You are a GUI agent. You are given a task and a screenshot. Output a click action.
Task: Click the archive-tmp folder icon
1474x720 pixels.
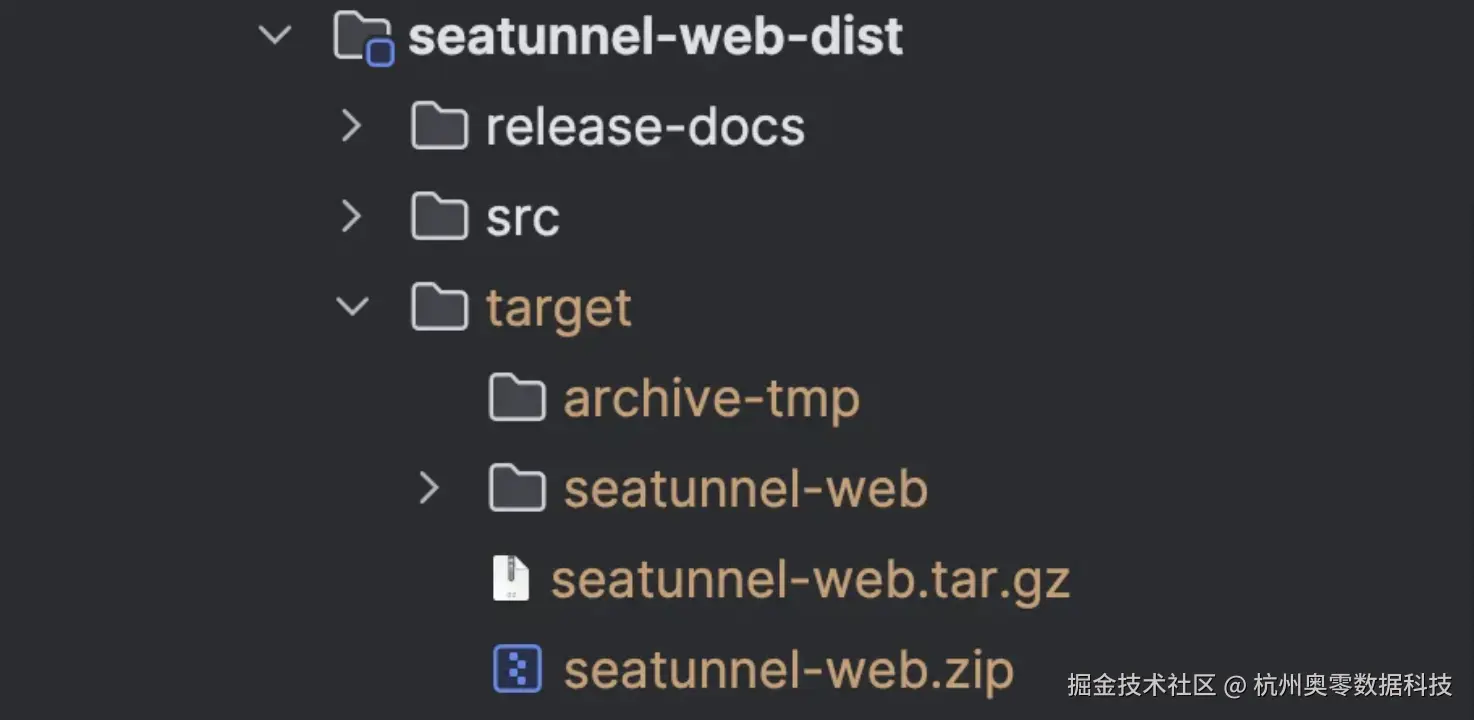tap(517, 398)
